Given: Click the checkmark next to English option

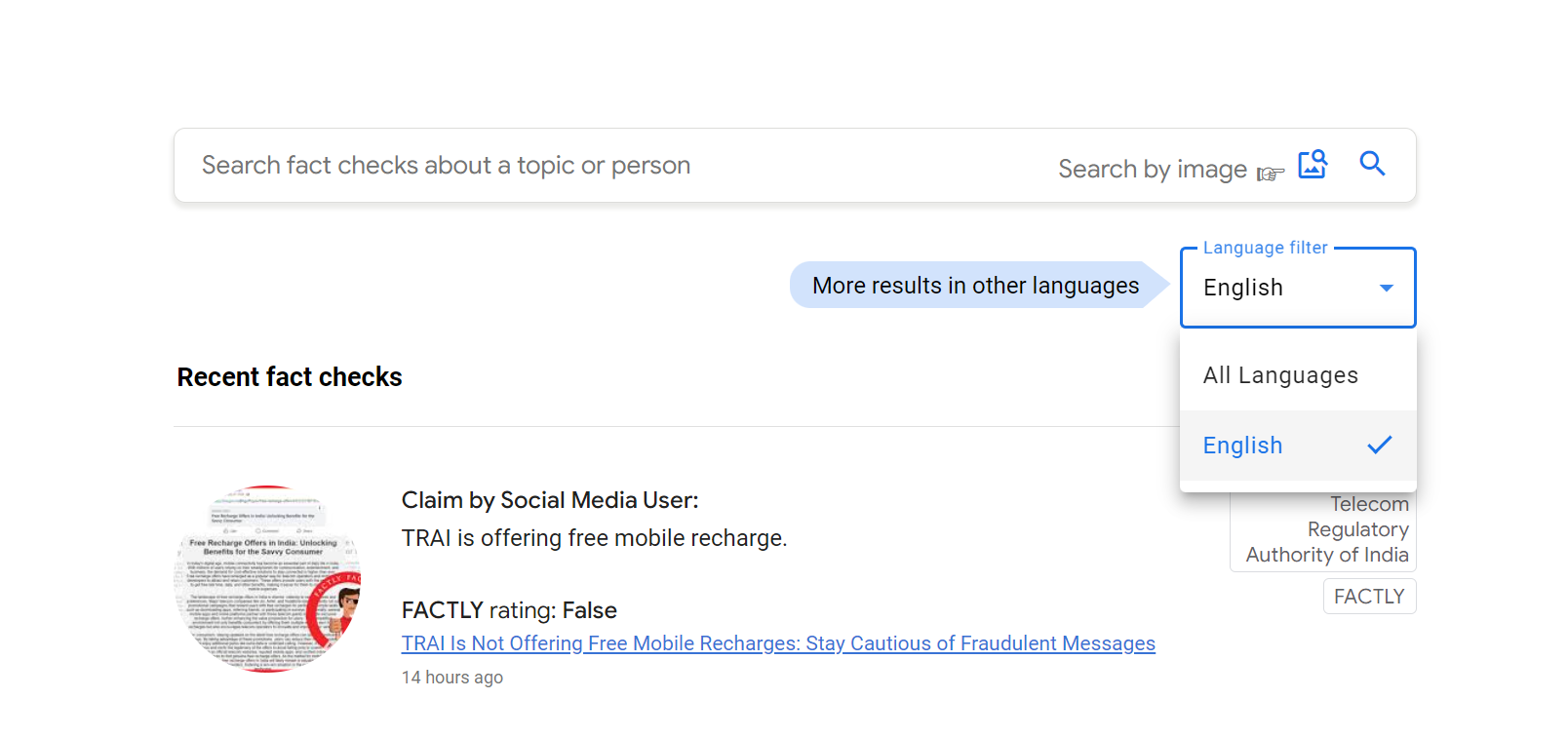Looking at the screenshot, I should [x=1379, y=446].
